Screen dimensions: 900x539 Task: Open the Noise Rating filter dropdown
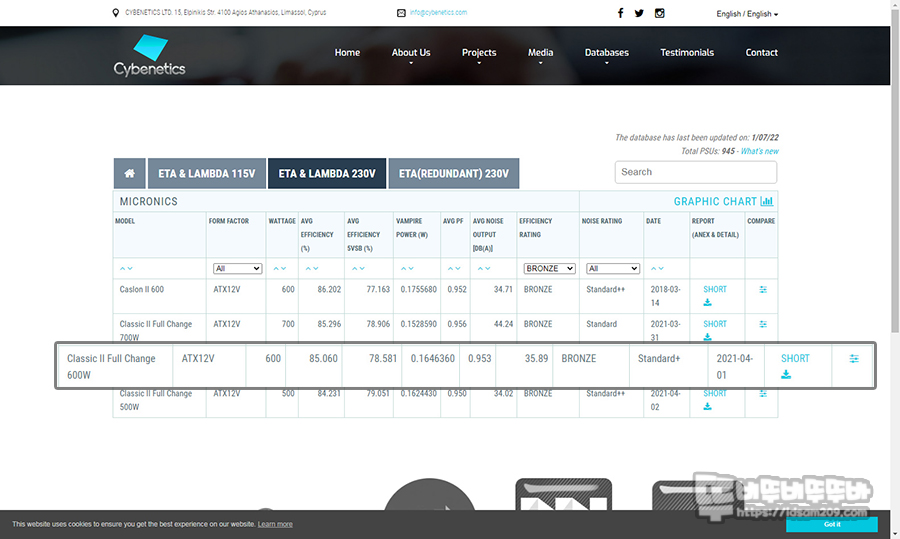click(612, 269)
